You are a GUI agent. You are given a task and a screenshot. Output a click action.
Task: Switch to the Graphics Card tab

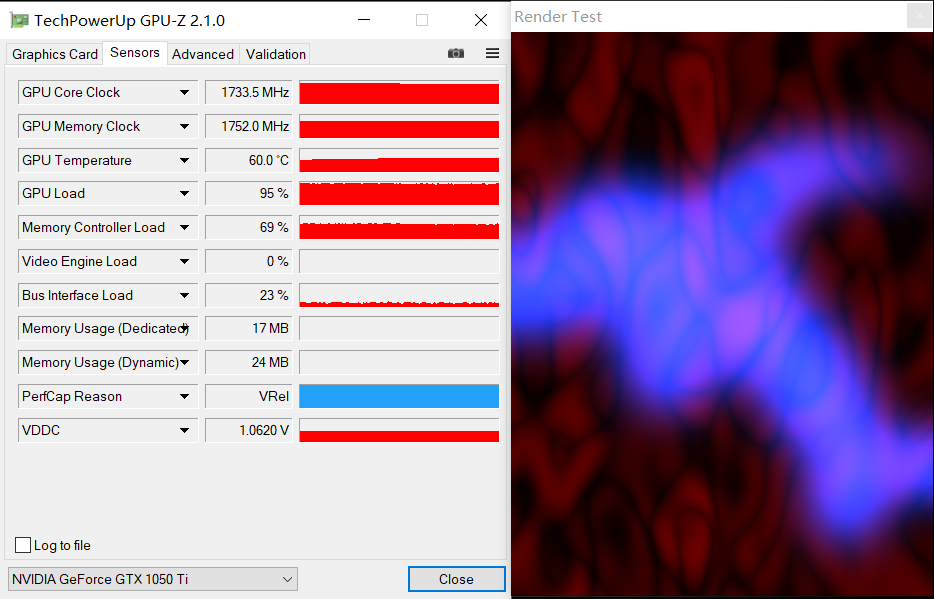click(55, 54)
